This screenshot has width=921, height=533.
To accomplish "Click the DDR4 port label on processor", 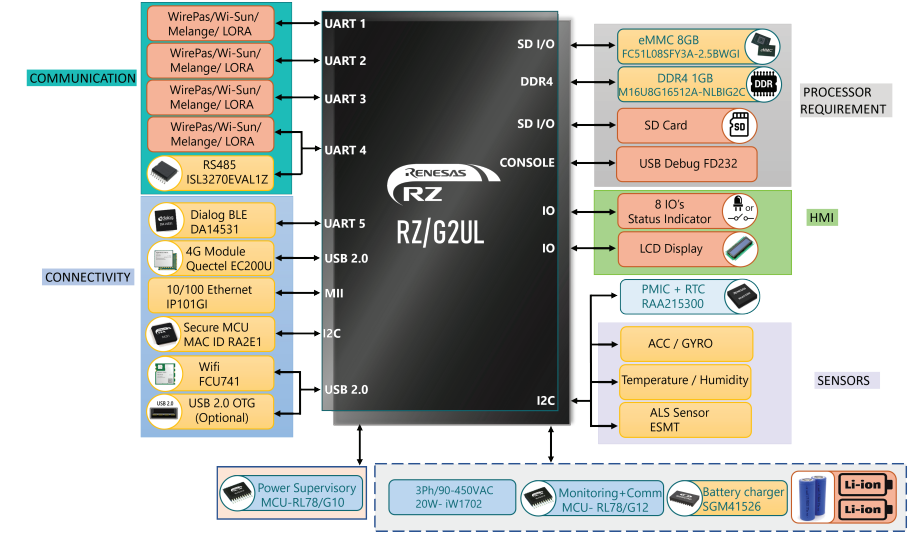I will click(x=537, y=82).
